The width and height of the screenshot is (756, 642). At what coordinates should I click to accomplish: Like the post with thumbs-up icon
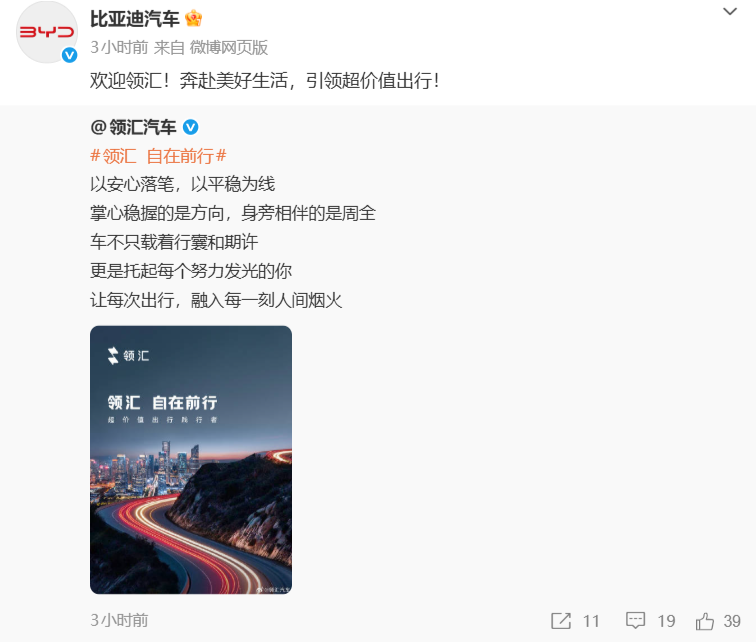705,621
